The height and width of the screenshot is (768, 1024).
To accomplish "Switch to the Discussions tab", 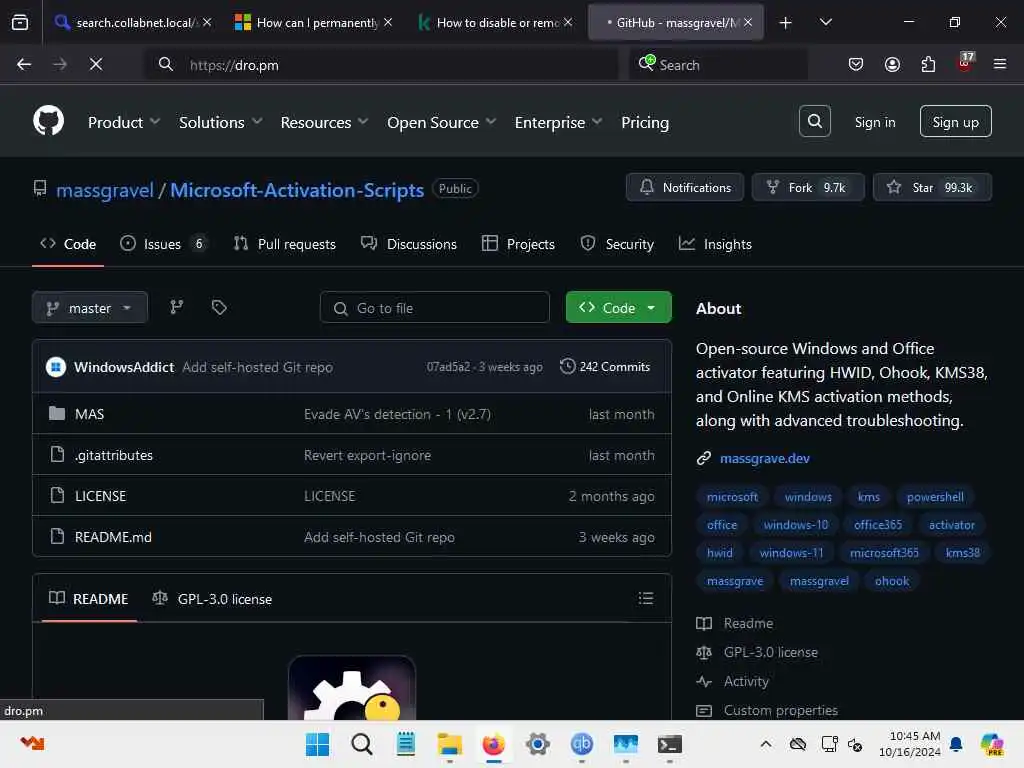I will [x=409, y=244].
